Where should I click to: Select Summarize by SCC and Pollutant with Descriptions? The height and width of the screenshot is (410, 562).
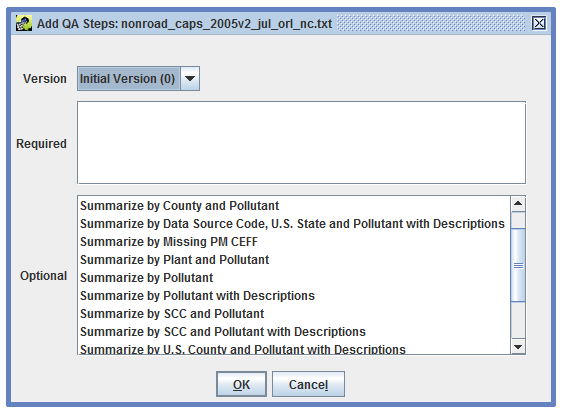click(x=294, y=332)
